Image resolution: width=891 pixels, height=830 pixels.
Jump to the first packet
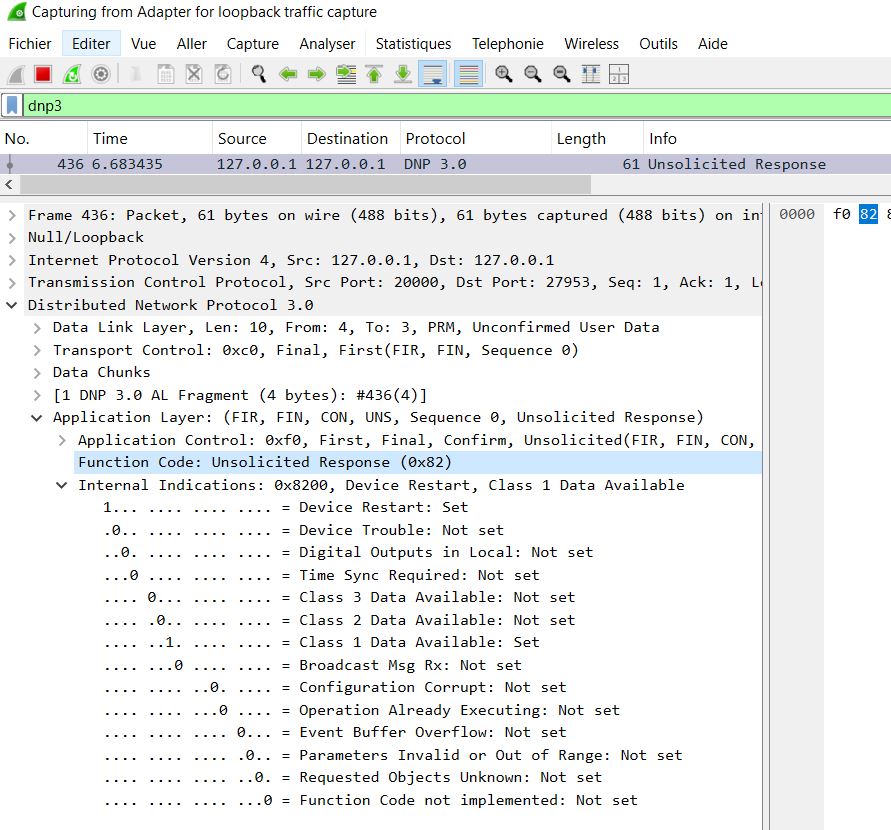[374, 74]
